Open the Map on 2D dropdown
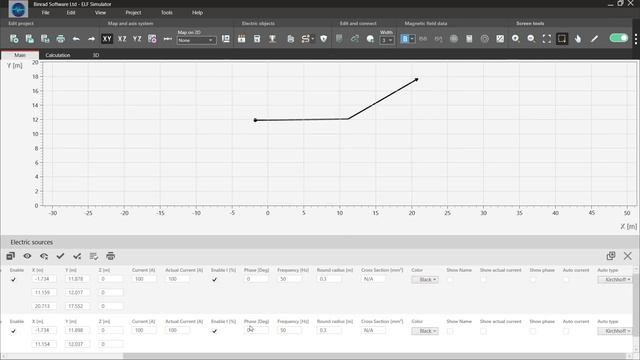Screen dimensions: 640x360 click(x=196, y=40)
